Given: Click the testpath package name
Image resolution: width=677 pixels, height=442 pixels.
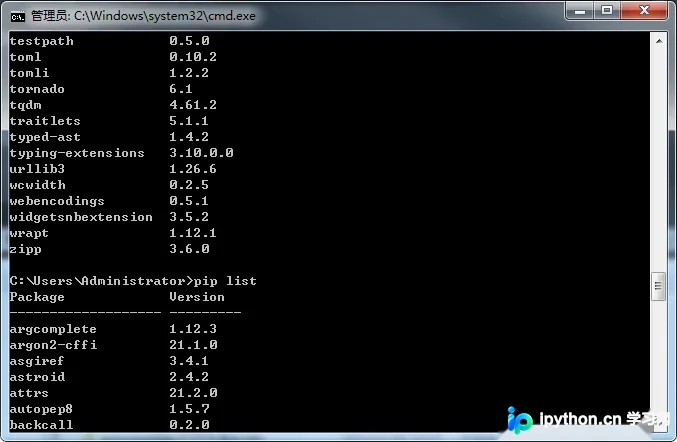Looking at the screenshot, I should click(x=41, y=41).
